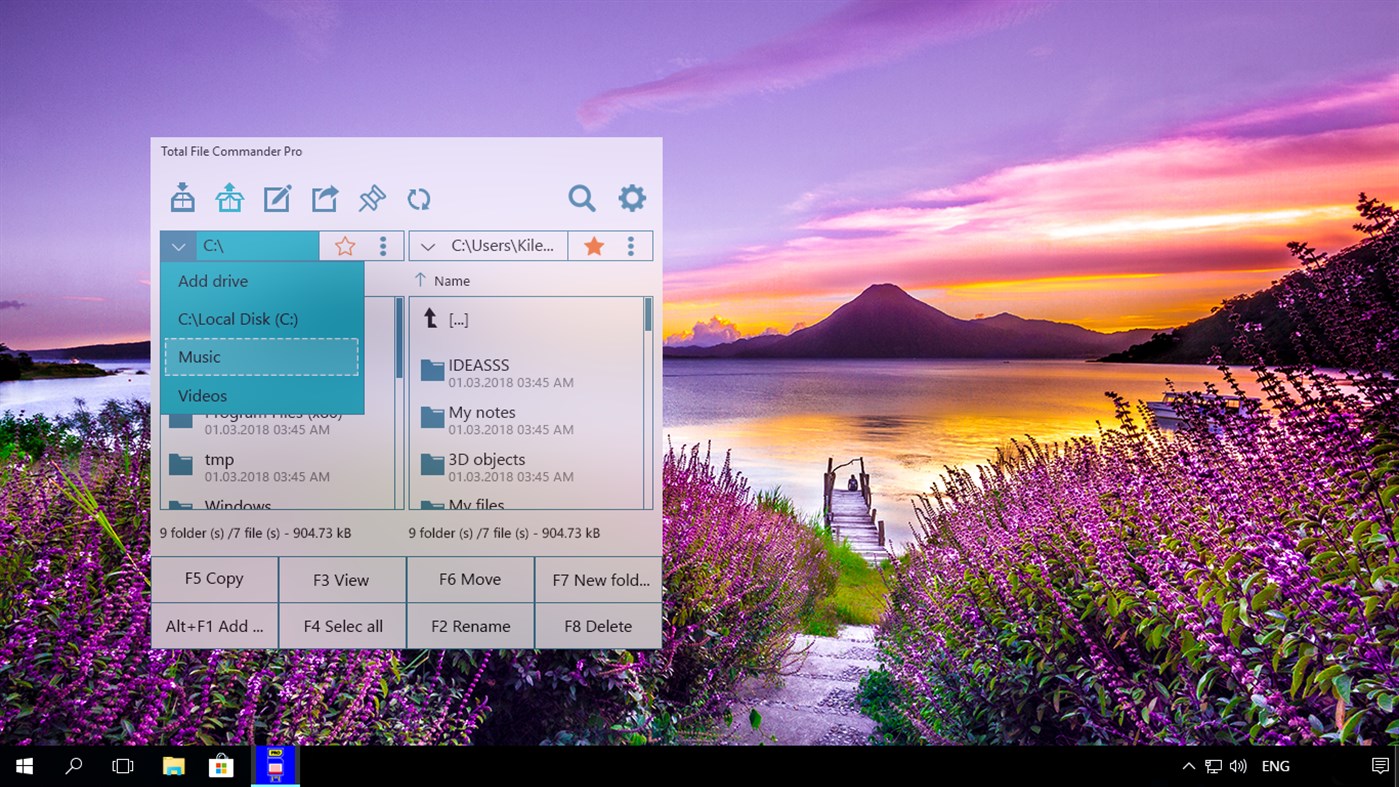1399x787 pixels.
Task: Open Total File Commander from the taskbar
Action: tap(275, 765)
